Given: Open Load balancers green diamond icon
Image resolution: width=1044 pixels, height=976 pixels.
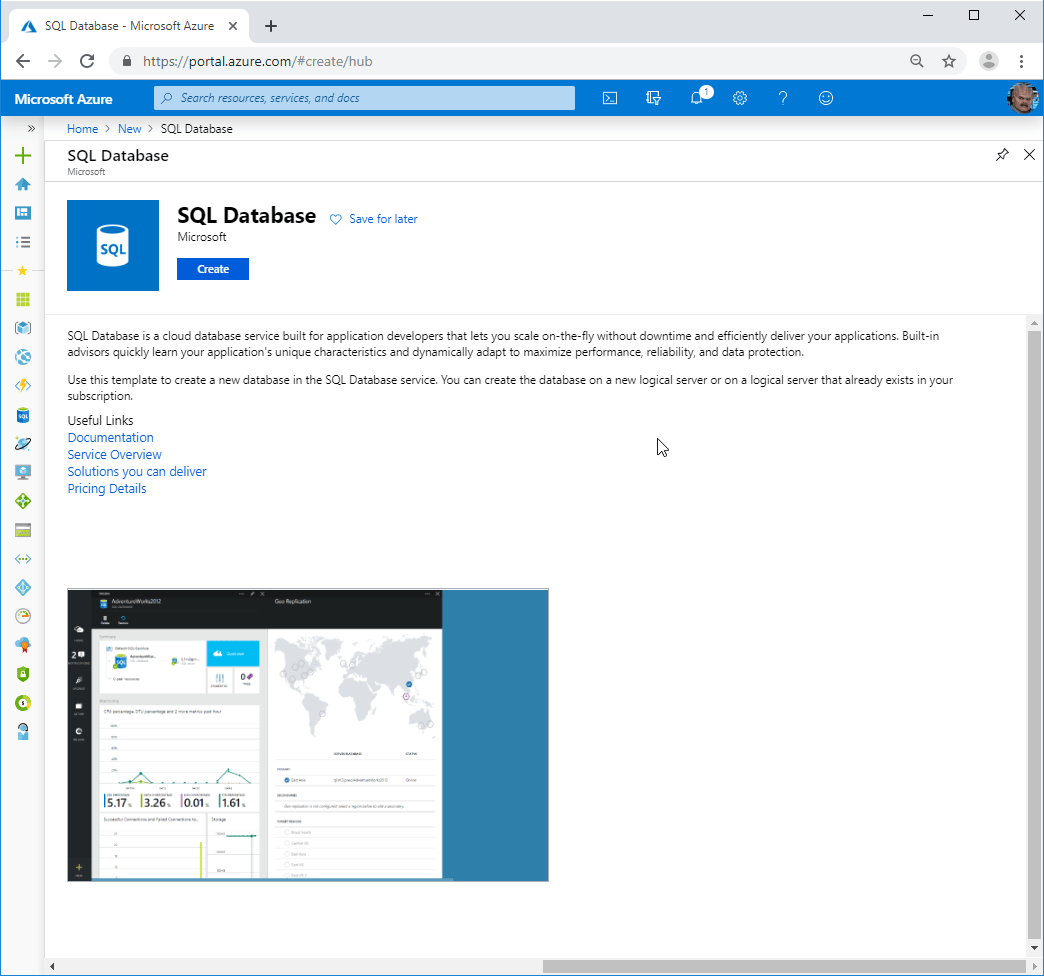Looking at the screenshot, I should pyautogui.click(x=23, y=501).
